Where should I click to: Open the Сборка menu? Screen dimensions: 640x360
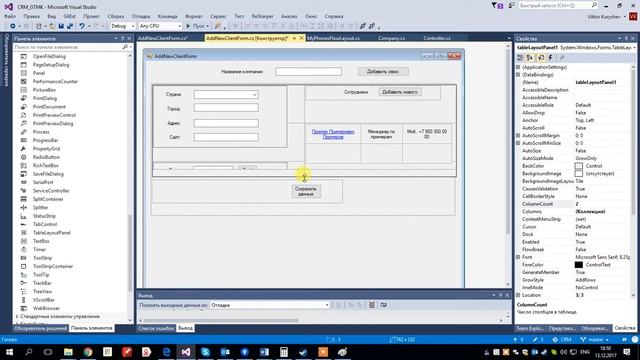[116, 16]
